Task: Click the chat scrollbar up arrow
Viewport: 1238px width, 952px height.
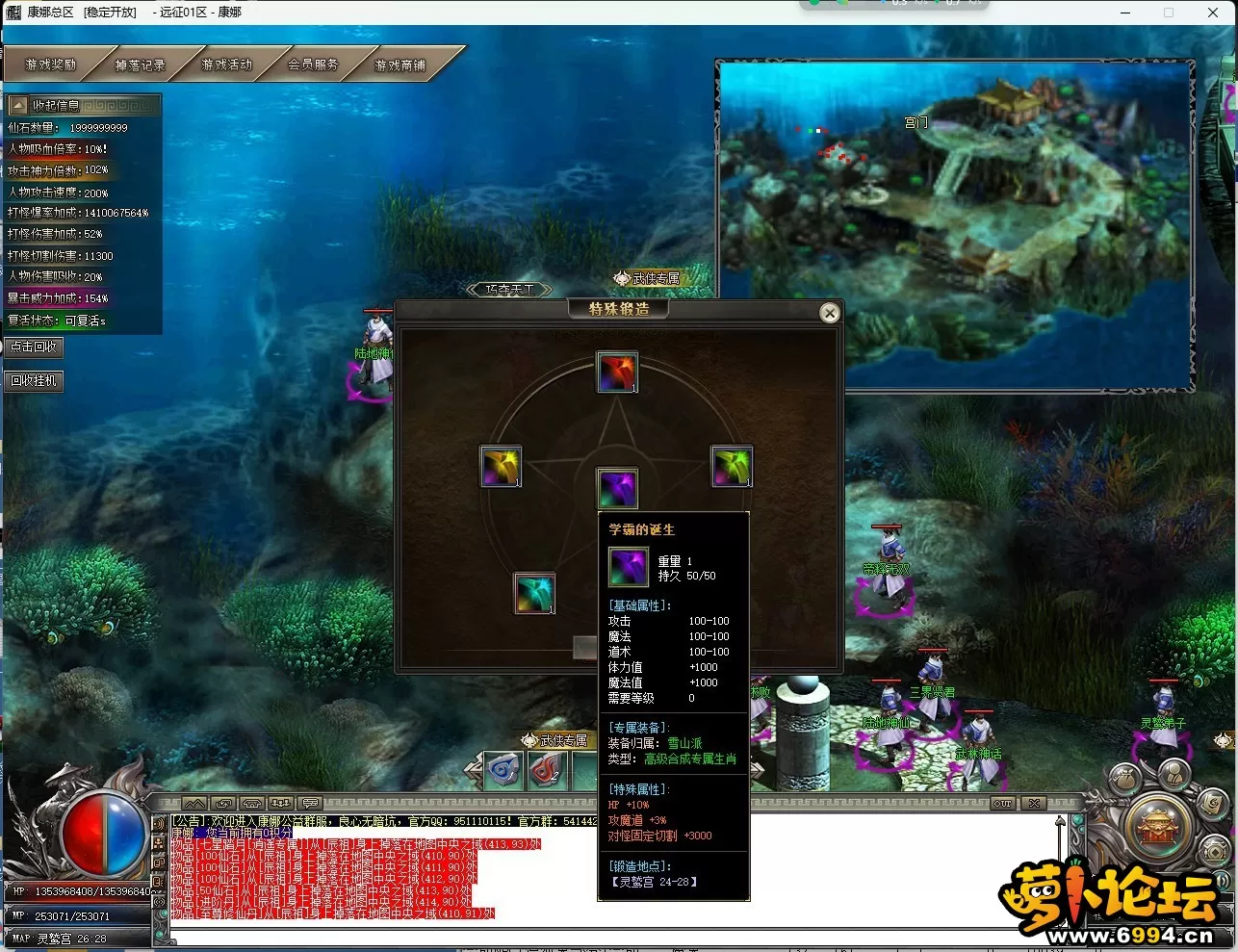Action: (1061, 823)
